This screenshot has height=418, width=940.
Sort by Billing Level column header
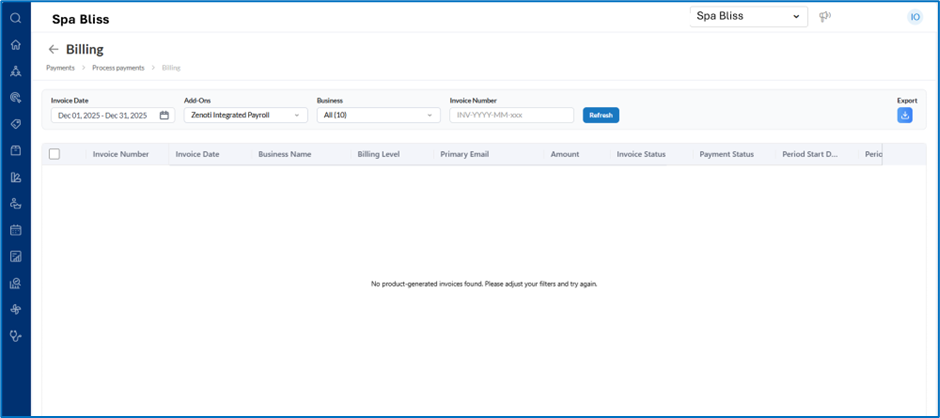pos(378,154)
